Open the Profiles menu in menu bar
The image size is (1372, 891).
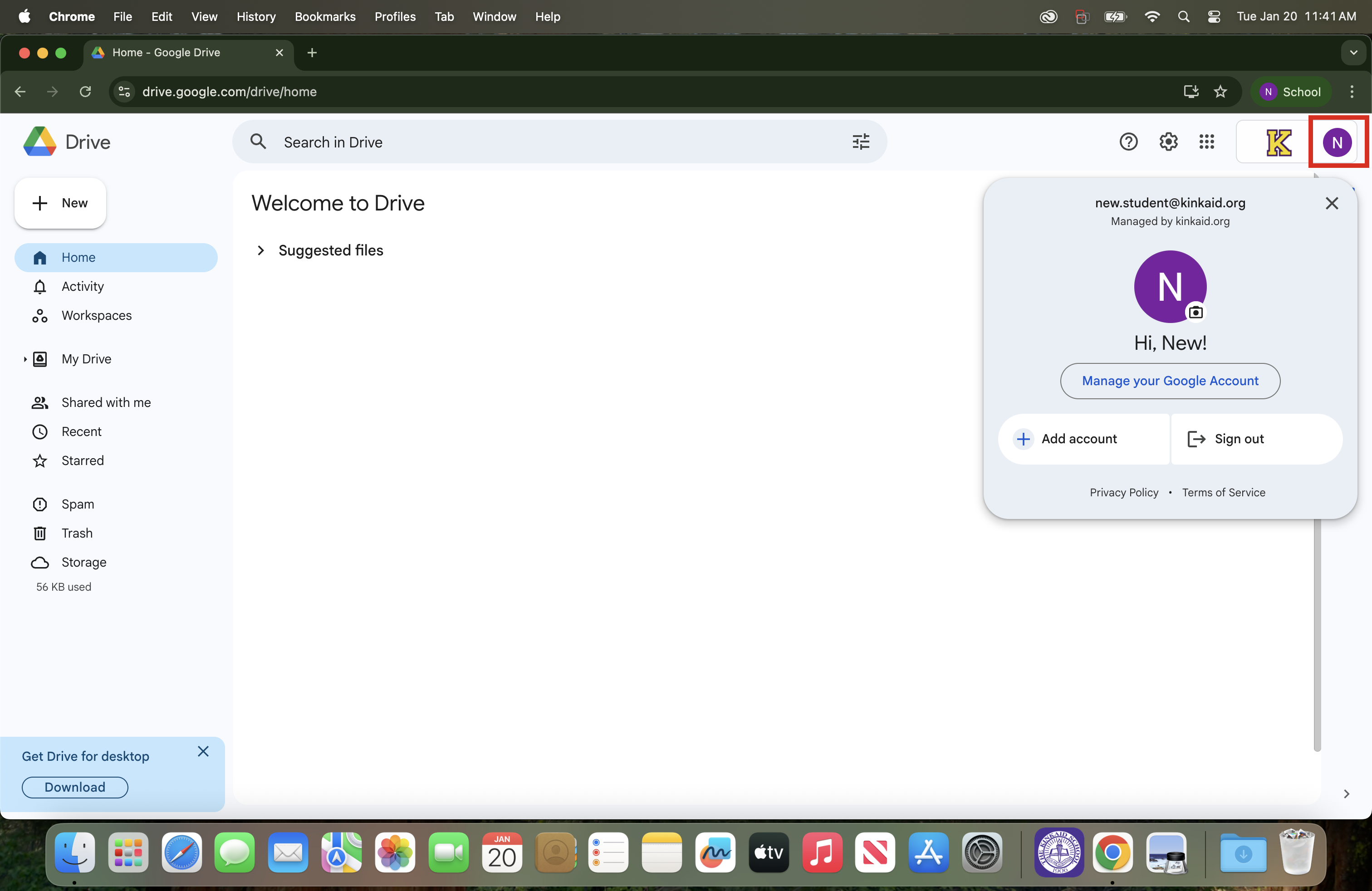pos(395,16)
